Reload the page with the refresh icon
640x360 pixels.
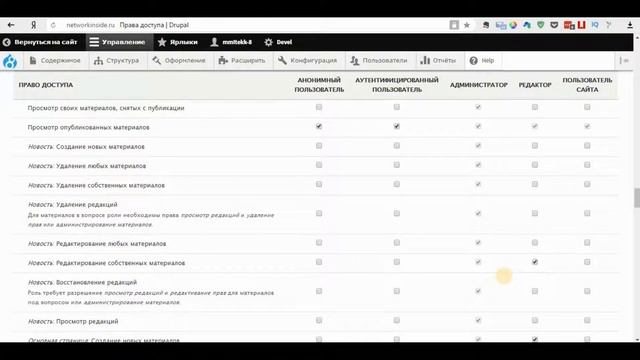[53, 25]
